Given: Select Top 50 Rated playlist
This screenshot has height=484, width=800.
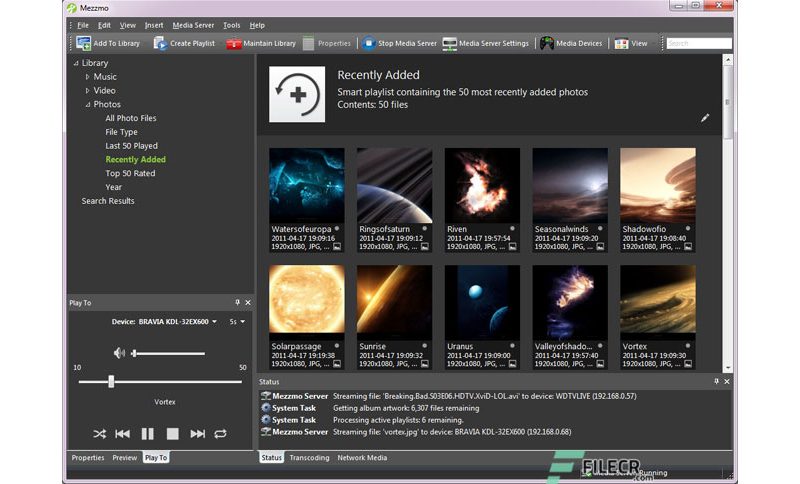Looking at the screenshot, I should coord(130,173).
